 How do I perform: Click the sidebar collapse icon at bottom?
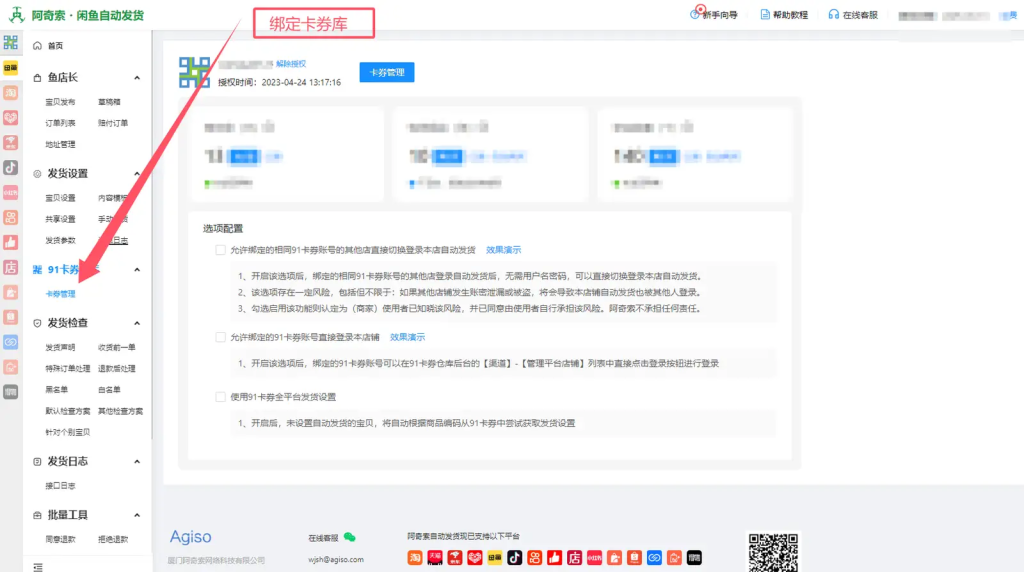38,567
